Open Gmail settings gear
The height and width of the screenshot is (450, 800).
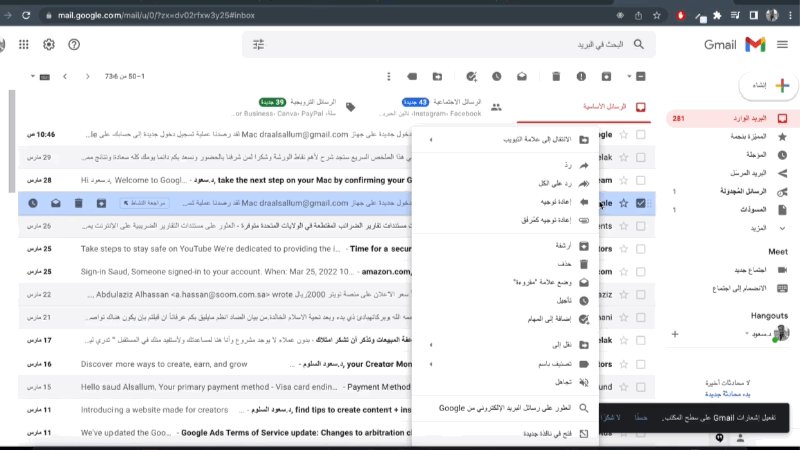tap(48, 45)
